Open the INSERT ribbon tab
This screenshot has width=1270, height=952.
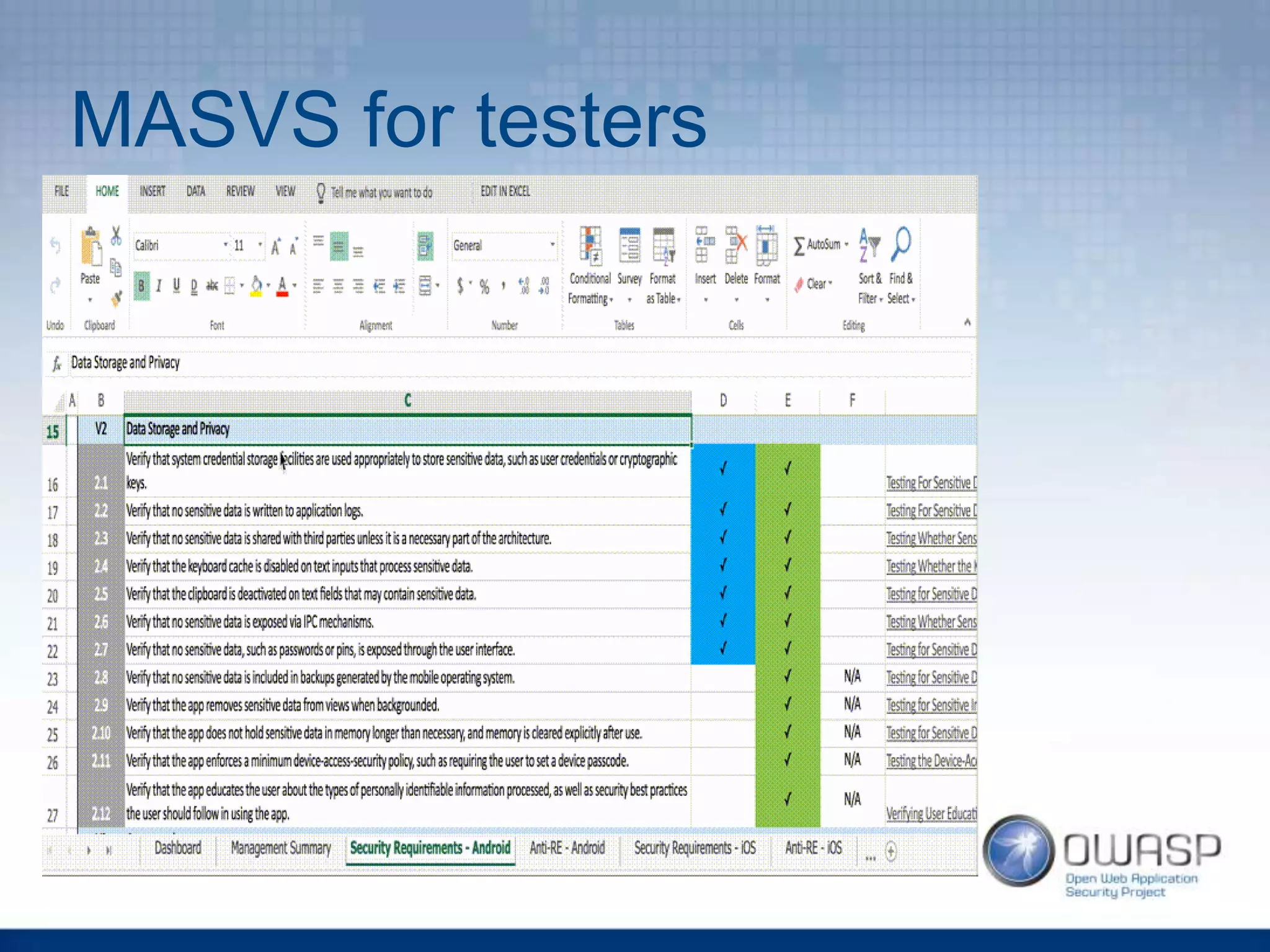click(x=153, y=192)
